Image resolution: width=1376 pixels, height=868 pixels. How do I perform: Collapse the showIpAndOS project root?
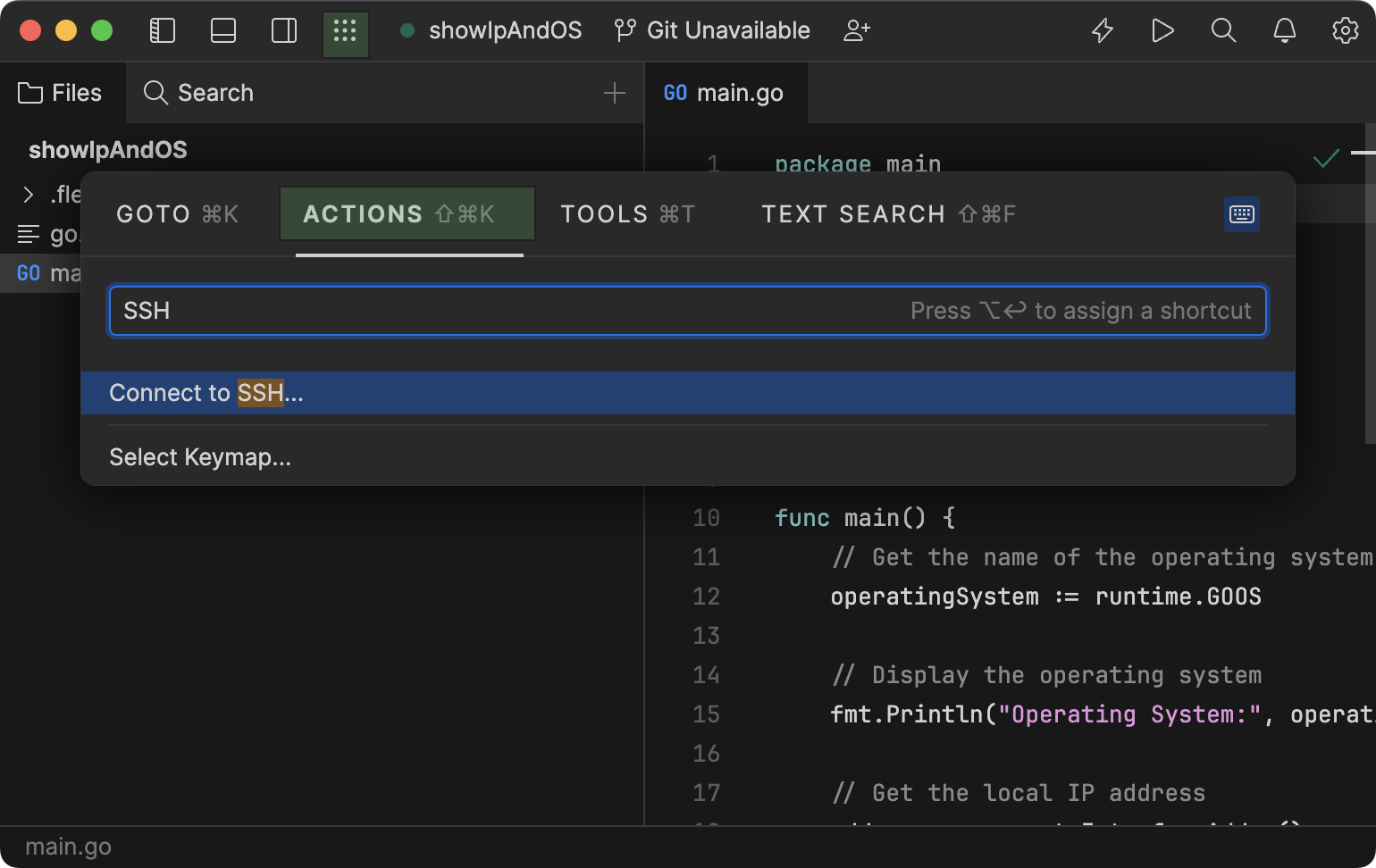tap(107, 149)
